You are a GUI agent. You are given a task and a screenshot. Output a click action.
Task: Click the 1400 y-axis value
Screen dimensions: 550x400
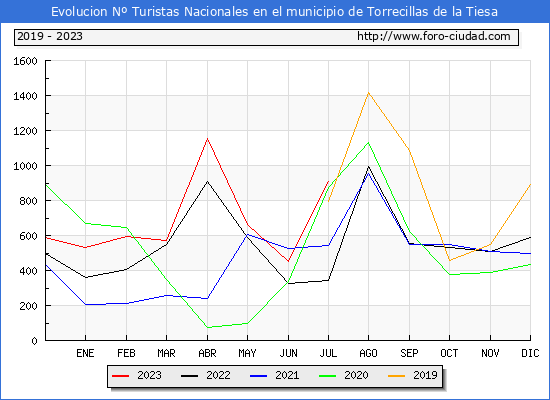(x=25, y=96)
